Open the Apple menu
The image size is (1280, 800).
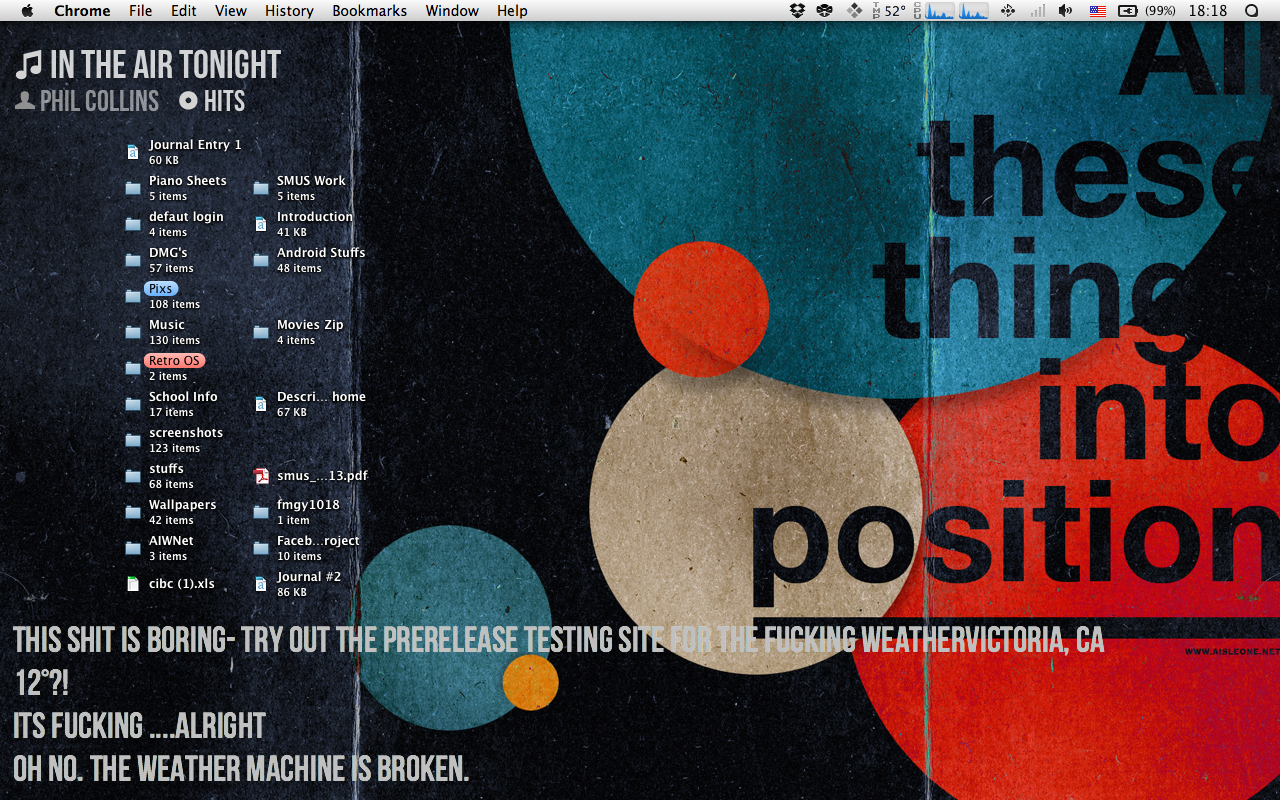[27, 11]
